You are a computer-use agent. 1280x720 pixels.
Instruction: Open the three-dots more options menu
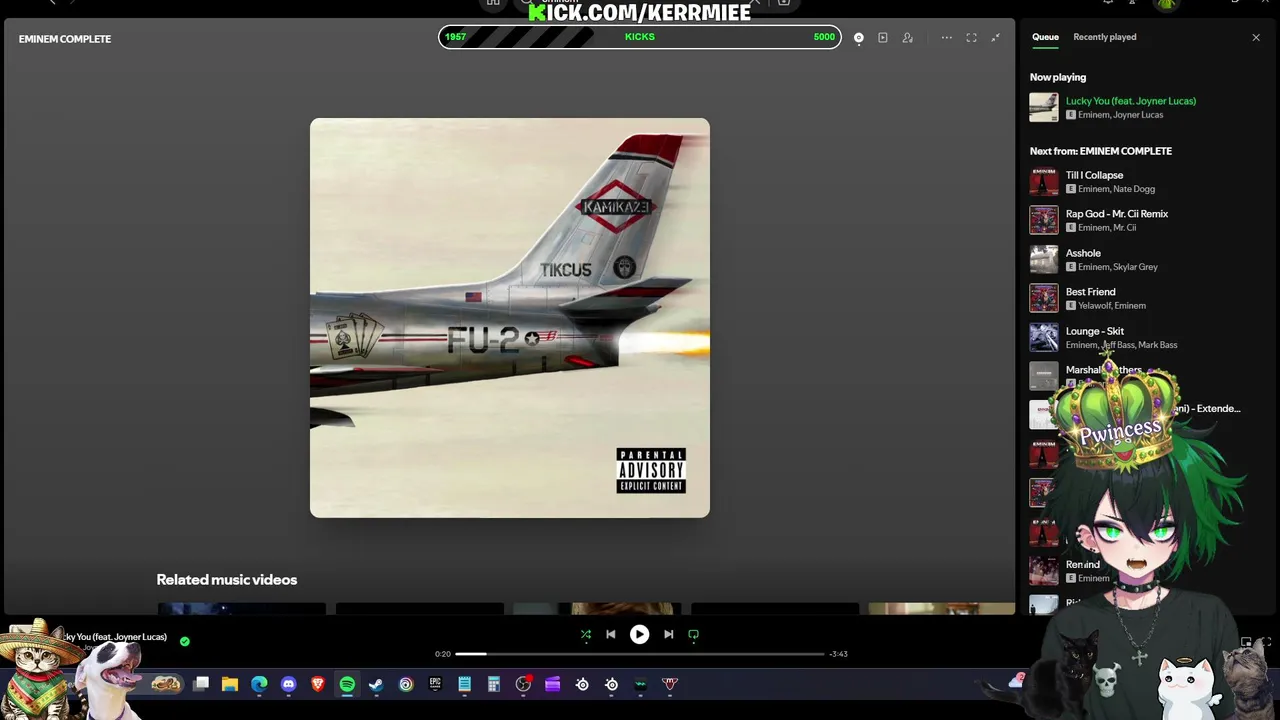tap(946, 38)
